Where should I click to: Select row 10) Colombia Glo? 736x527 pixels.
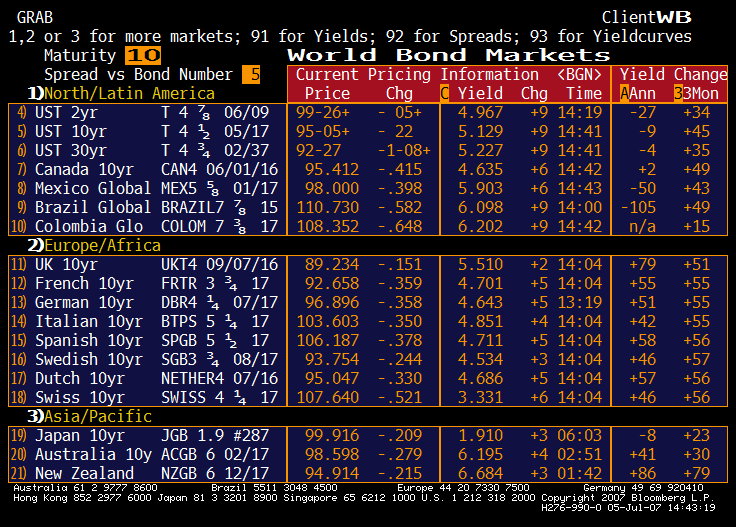point(368,227)
